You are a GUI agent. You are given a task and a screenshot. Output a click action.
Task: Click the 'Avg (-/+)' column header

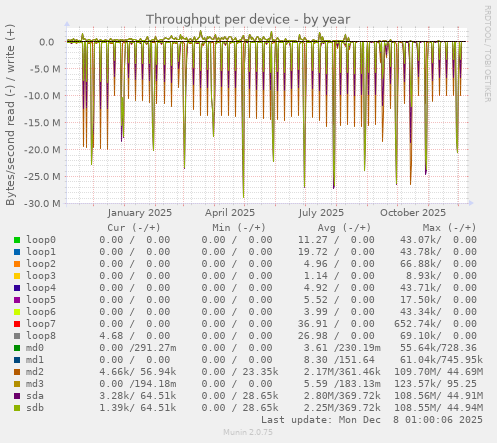344,228
